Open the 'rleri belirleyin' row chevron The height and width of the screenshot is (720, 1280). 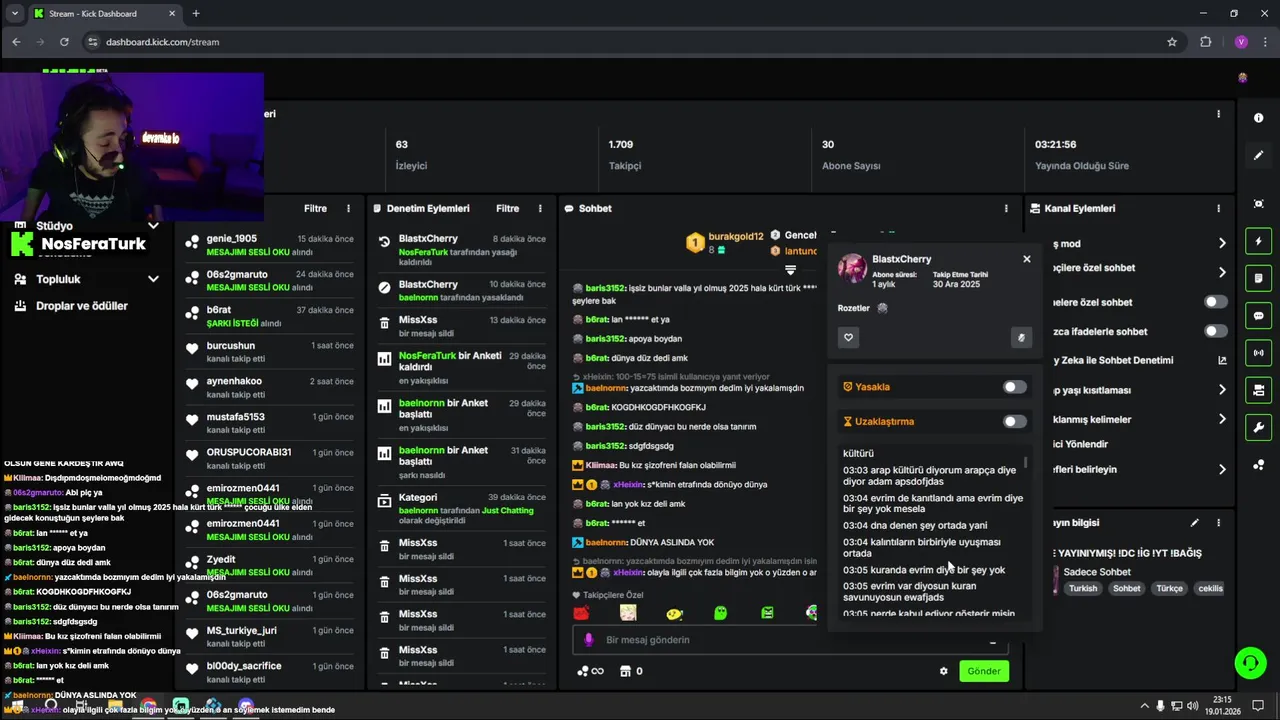coord(1222,469)
